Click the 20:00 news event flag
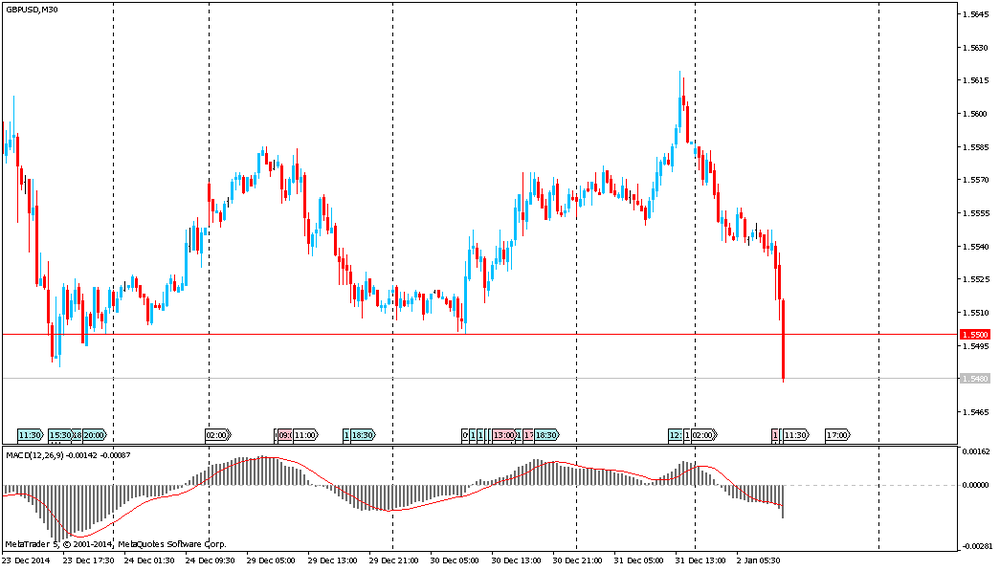Screen dimensions: 1000x571 click(x=95, y=435)
